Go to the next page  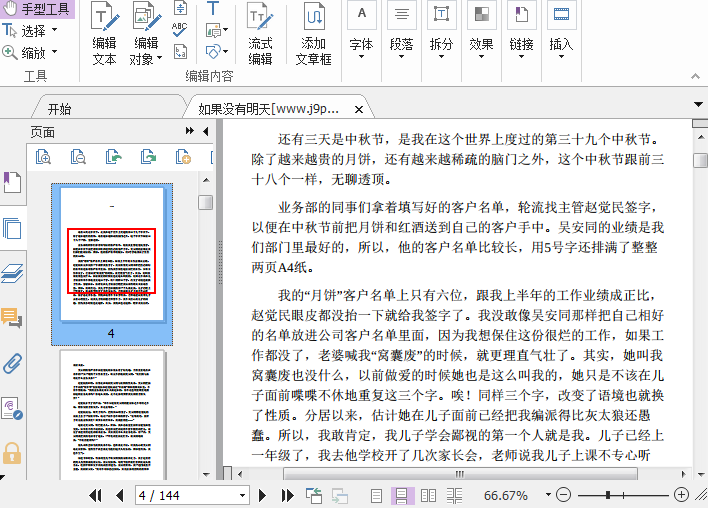(x=263, y=495)
